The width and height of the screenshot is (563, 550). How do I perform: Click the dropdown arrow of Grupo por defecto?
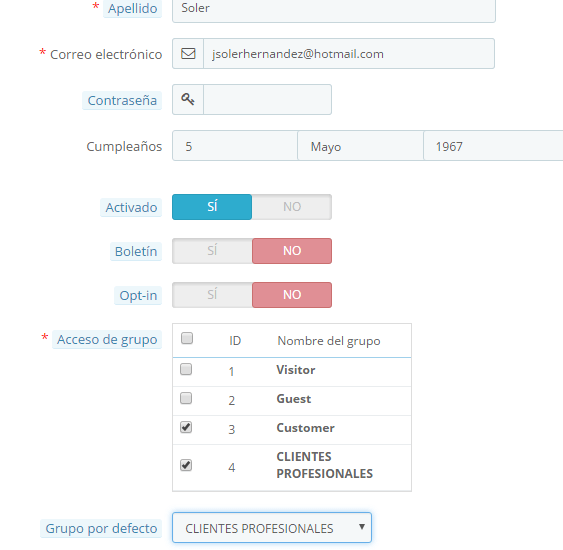click(x=362, y=527)
